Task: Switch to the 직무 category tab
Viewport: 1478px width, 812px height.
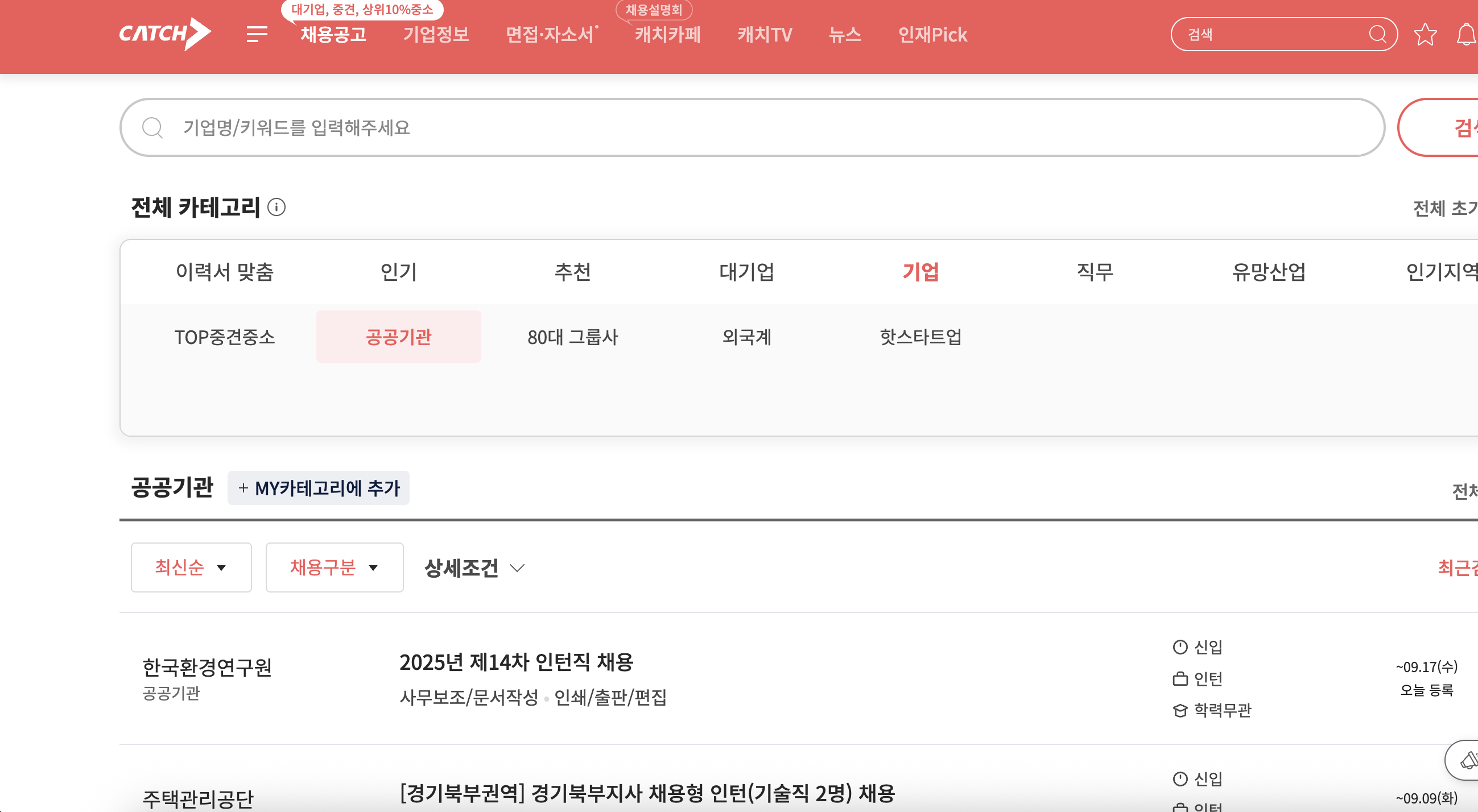Action: click(x=1094, y=271)
